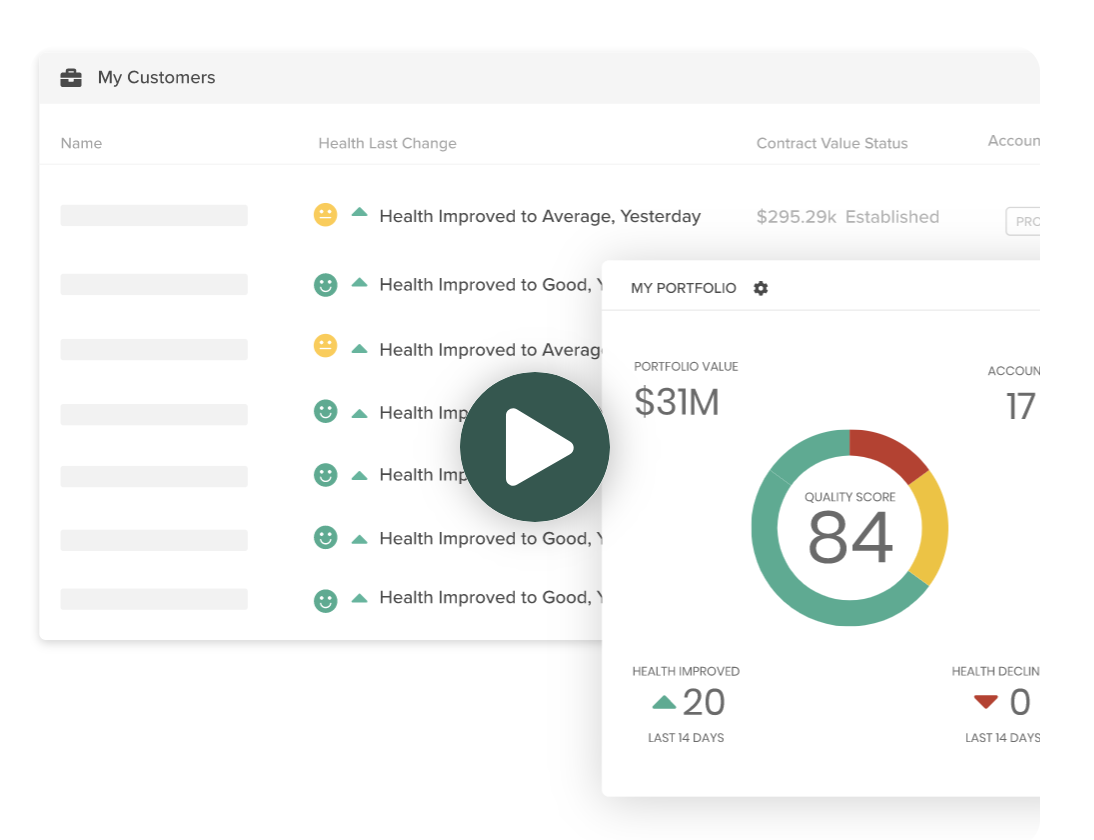Click the $295.29k Established contract value
Screen dimensions: 1094x840
click(x=847, y=217)
